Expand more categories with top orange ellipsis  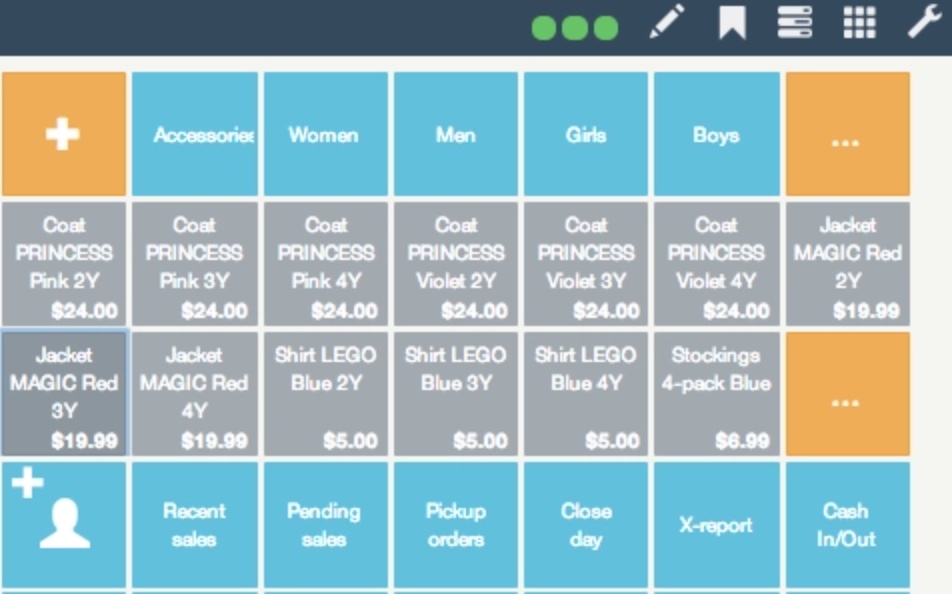pyautogui.click(x=848, y=134)
